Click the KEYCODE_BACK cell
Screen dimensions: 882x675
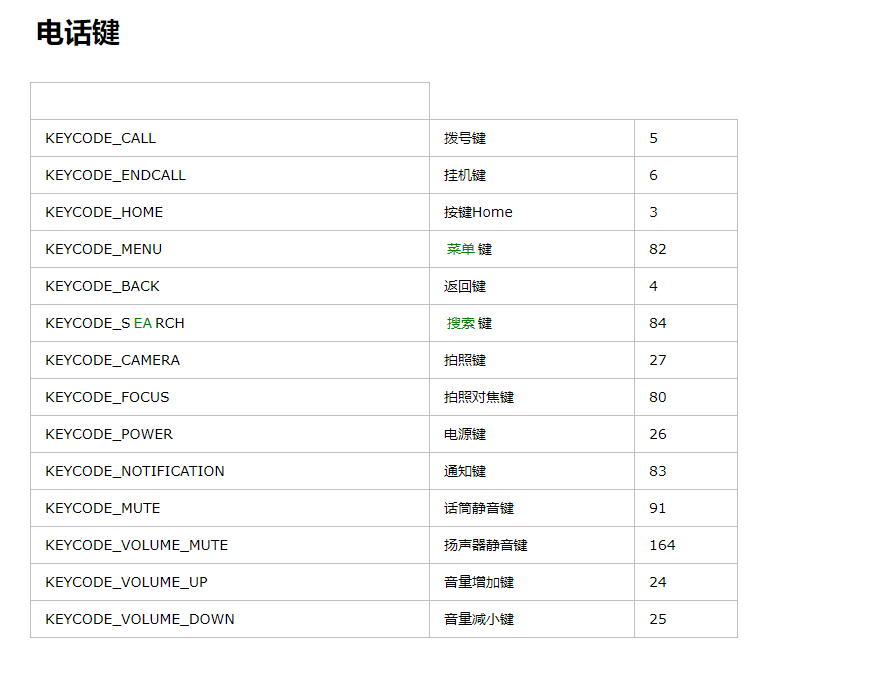tap(230, 286)
